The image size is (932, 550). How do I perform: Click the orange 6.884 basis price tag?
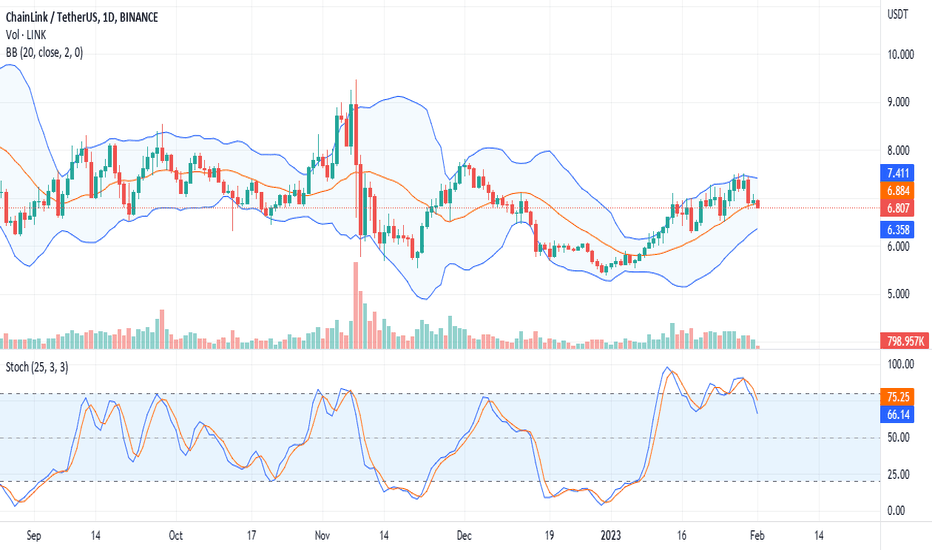(x=898, y=190)
